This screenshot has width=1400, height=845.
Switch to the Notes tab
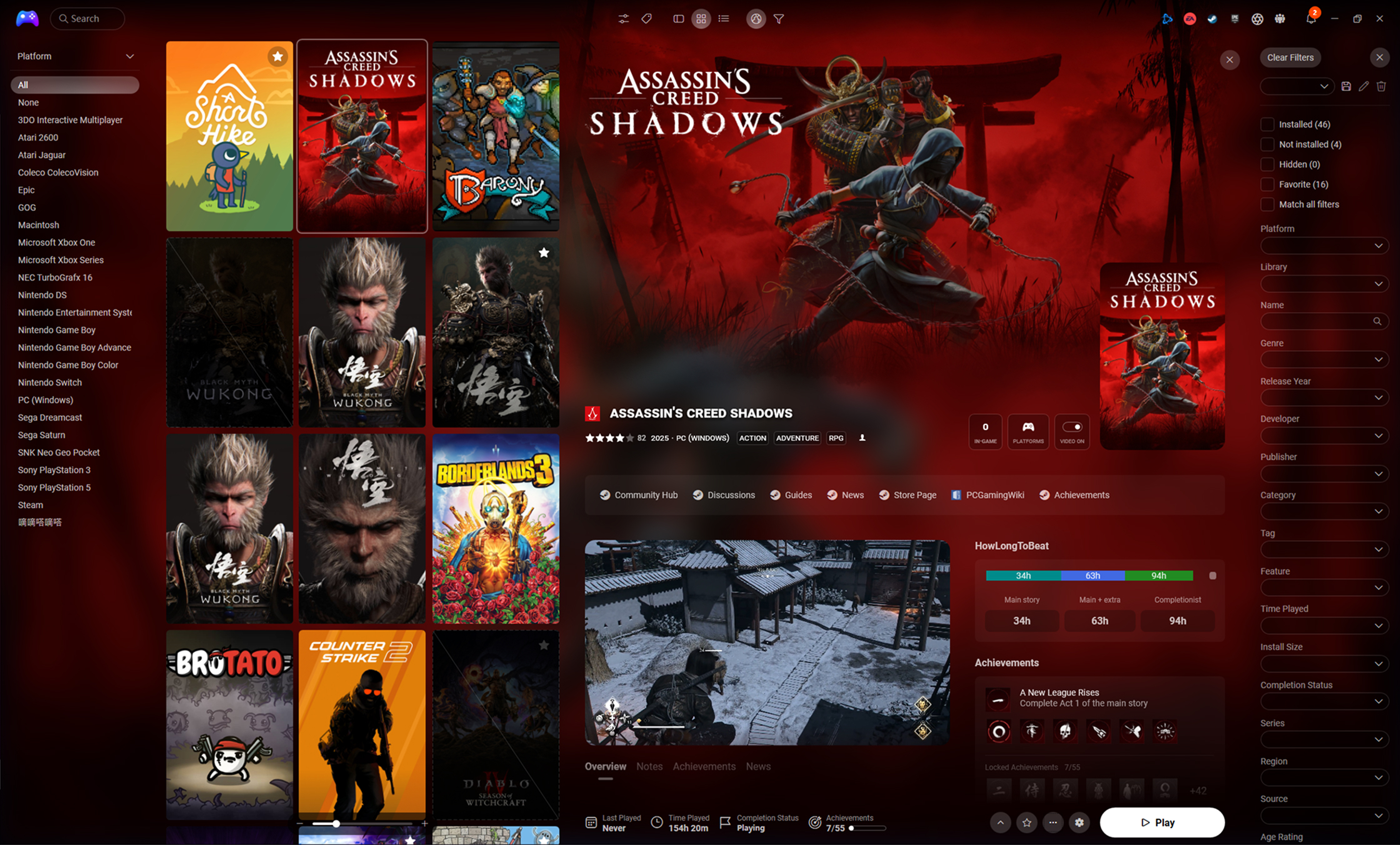click(x=649, y=766)
